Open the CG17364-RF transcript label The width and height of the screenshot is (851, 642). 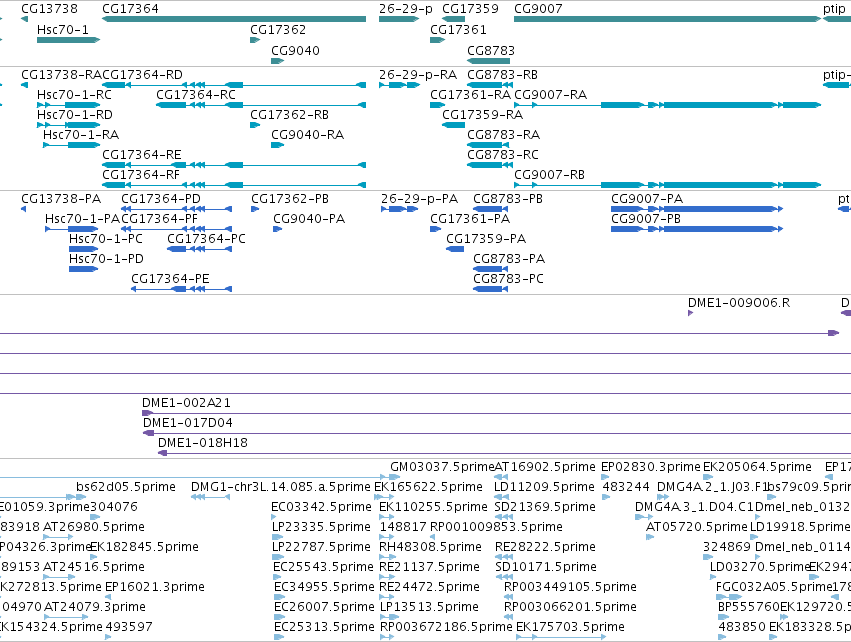(x=141, y=175)
